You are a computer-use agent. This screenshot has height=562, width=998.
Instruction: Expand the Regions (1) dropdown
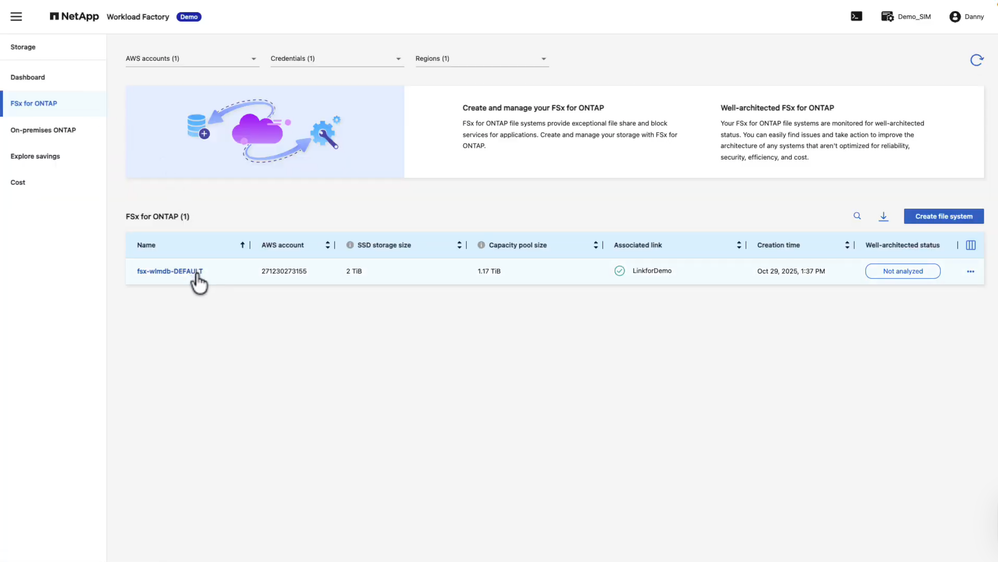[482, 59]
